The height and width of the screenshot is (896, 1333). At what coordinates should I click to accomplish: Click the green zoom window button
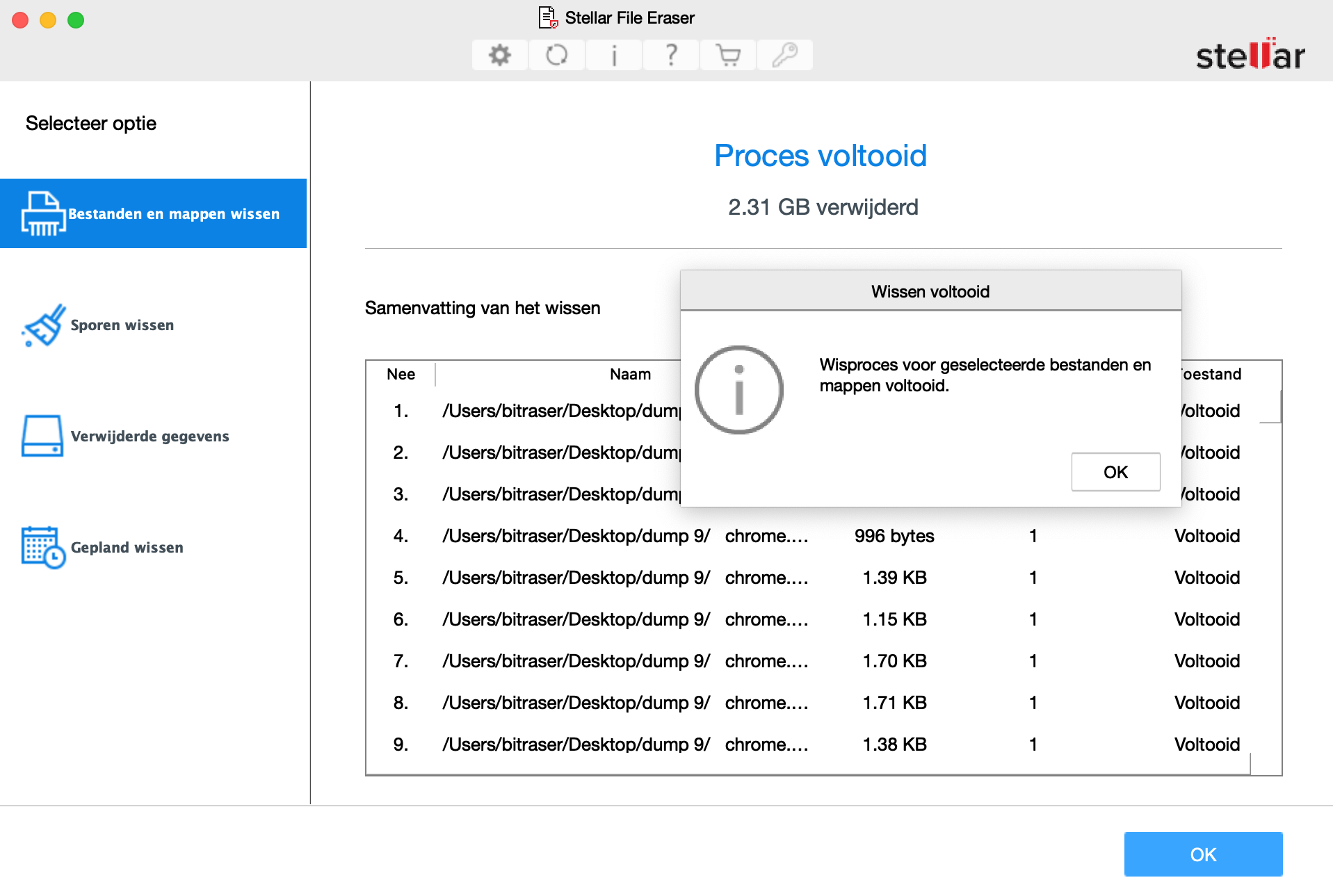(x=76, y=20)
